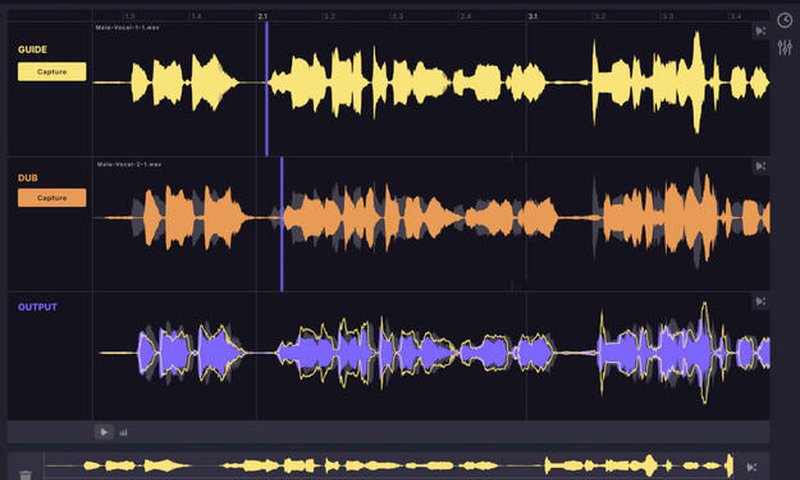Click the overview waveform audition icon

coord(753,467)
